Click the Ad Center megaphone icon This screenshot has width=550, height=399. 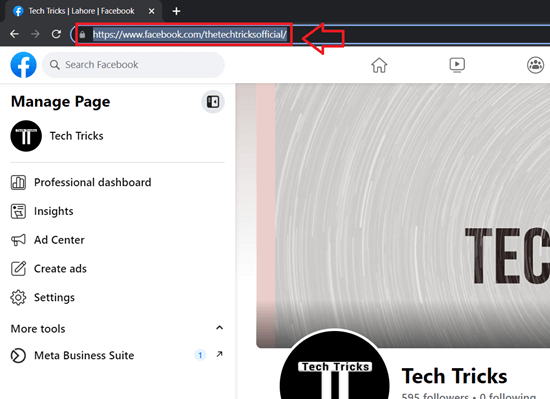point(18,240)
